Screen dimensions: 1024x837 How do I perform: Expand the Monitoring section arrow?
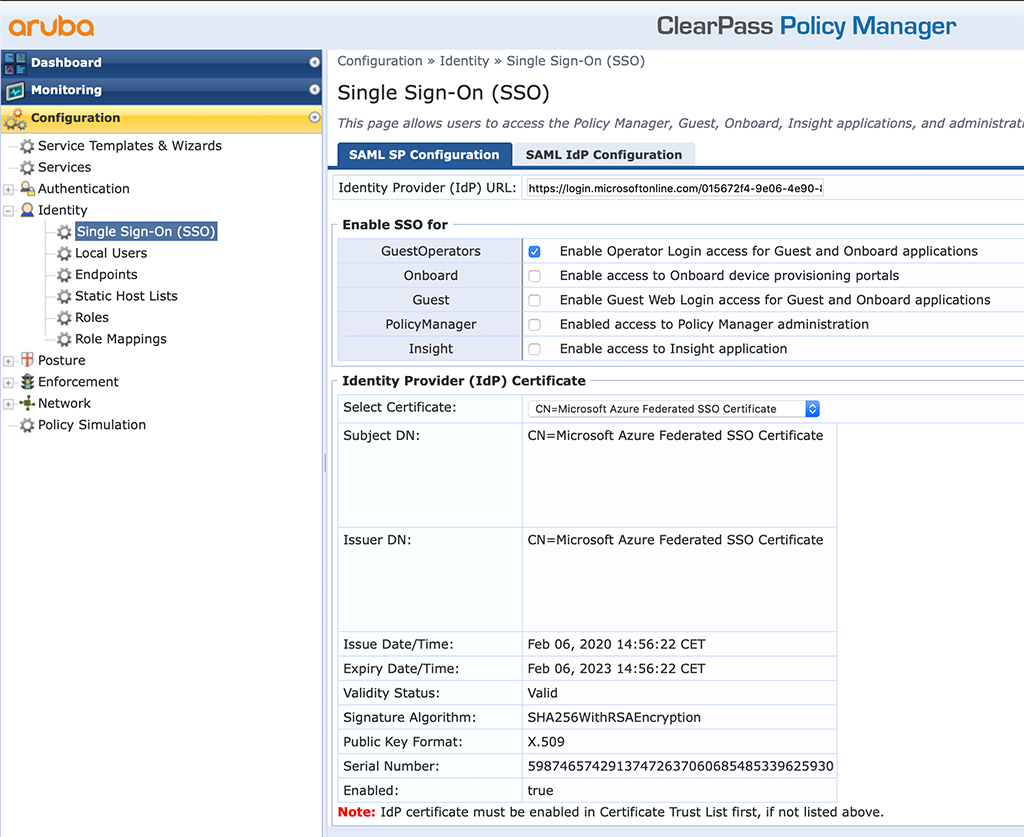[x=315, y=89]
